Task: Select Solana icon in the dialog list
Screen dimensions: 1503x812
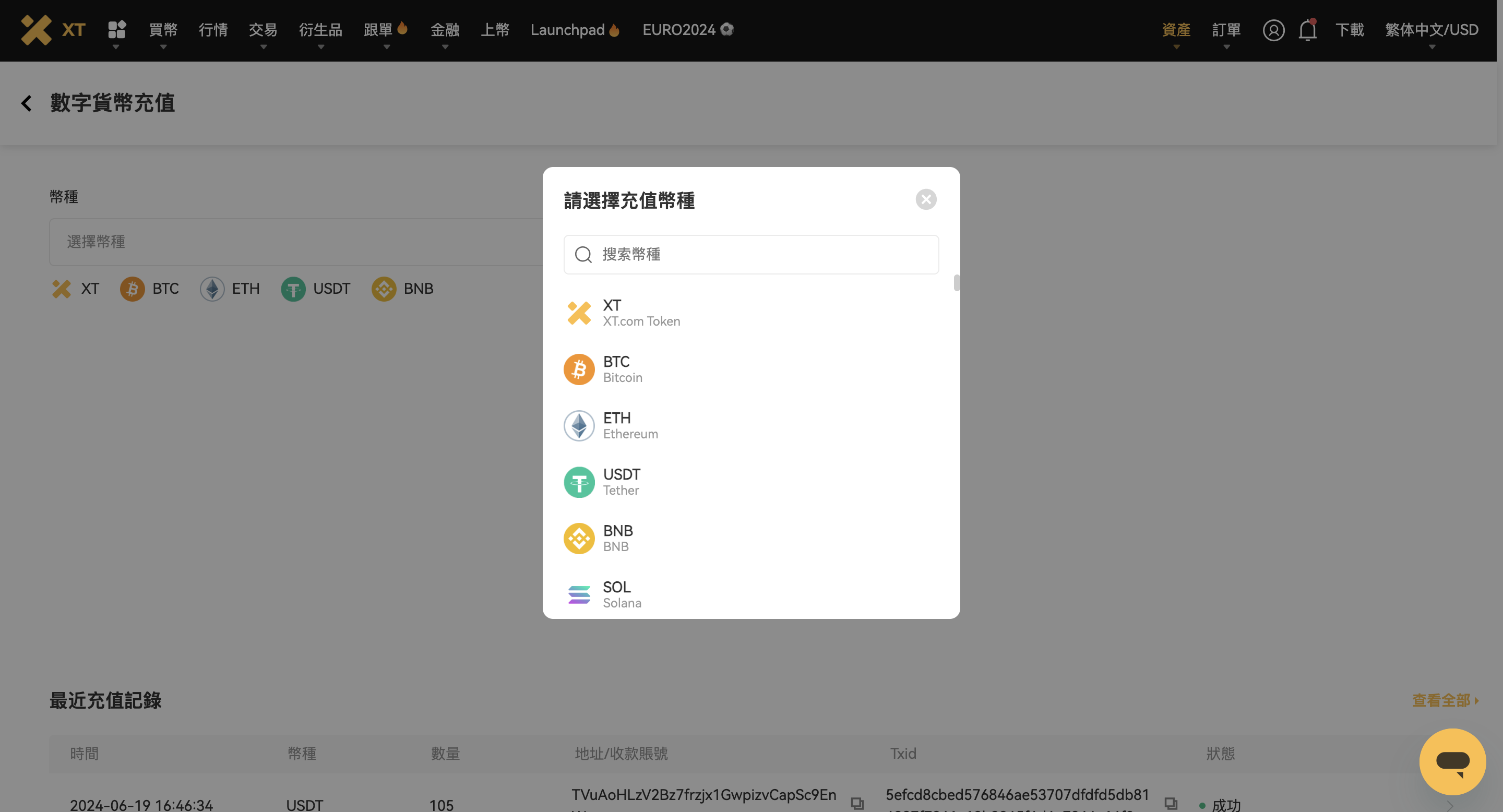Action: (579, 595)
